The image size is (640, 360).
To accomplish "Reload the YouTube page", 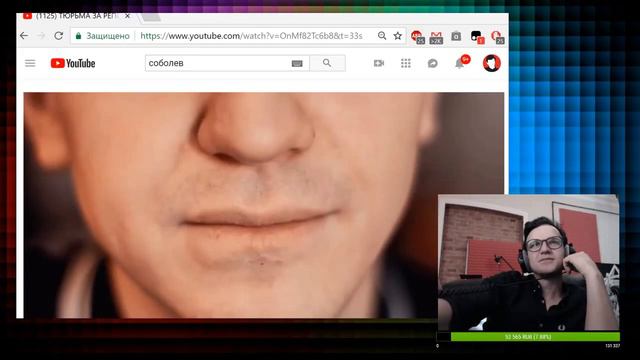I will (59, 36).
